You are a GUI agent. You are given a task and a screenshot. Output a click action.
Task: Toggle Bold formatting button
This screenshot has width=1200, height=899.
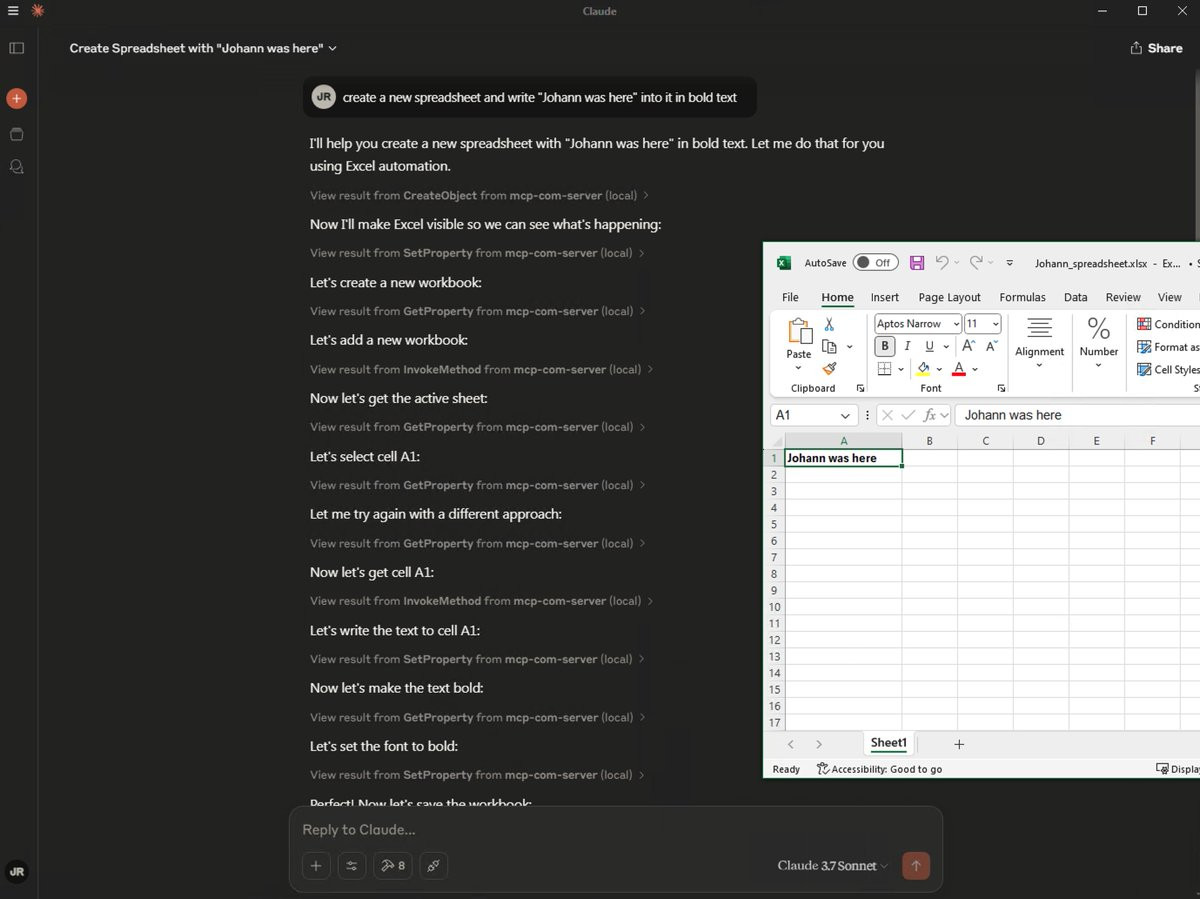pos(884,346)
